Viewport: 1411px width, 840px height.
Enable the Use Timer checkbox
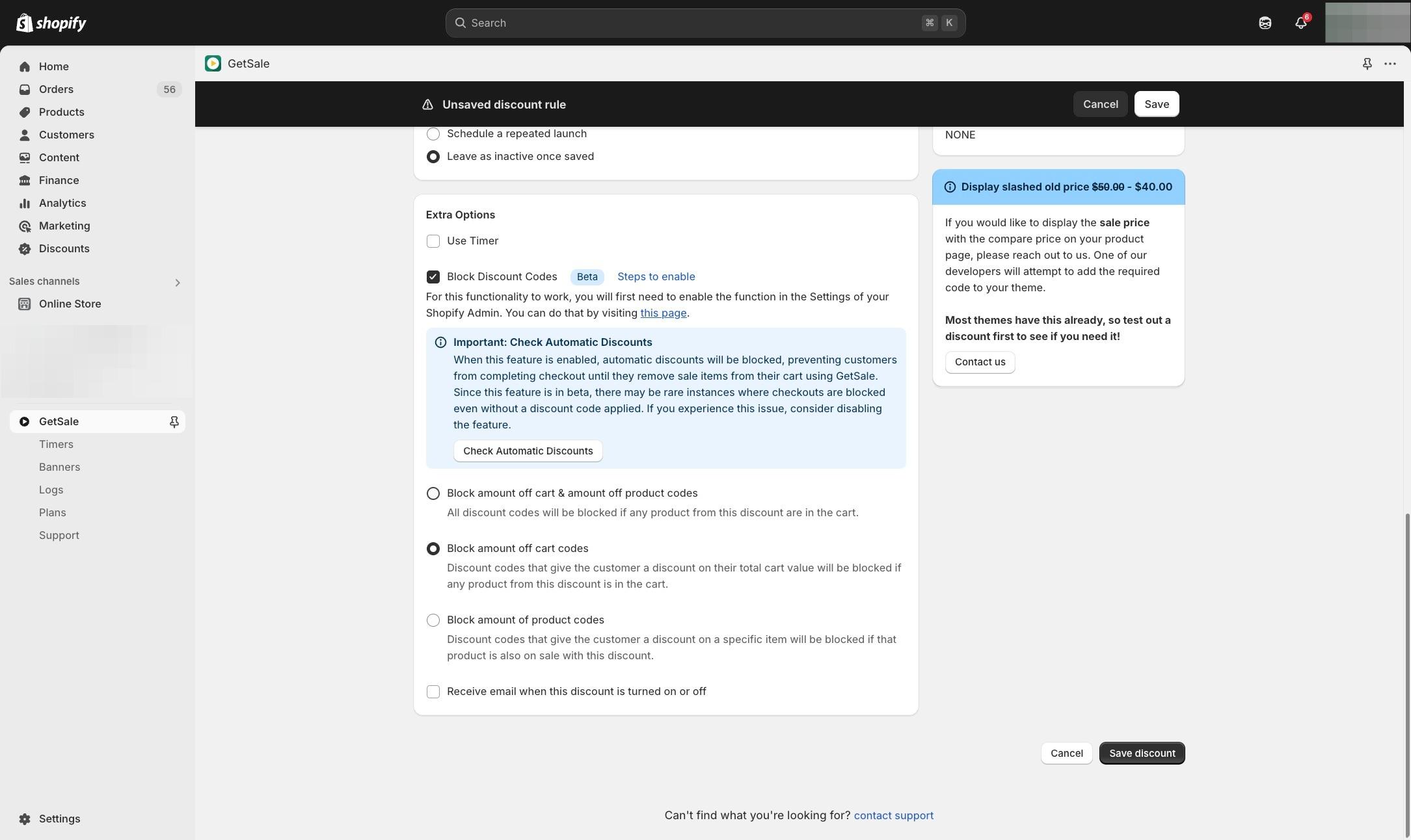[x=433, y=241]
